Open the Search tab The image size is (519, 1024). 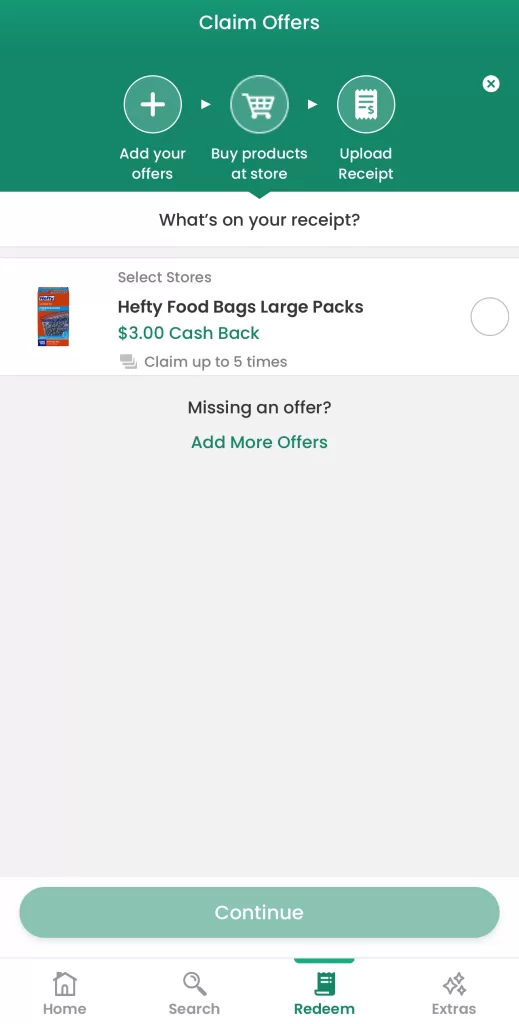pos(194,993)
